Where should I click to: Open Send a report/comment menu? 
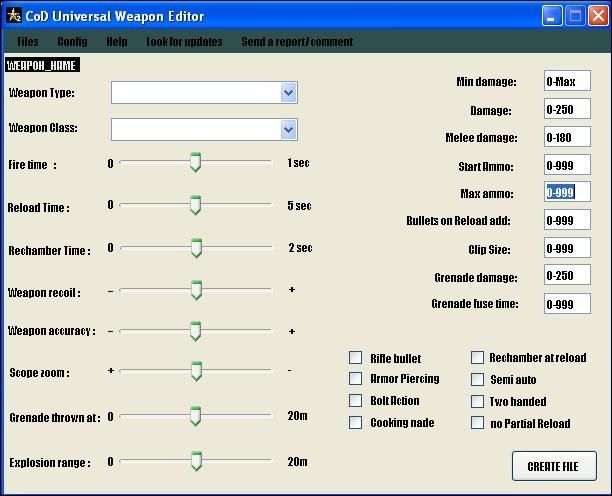(x=297, y=42)
